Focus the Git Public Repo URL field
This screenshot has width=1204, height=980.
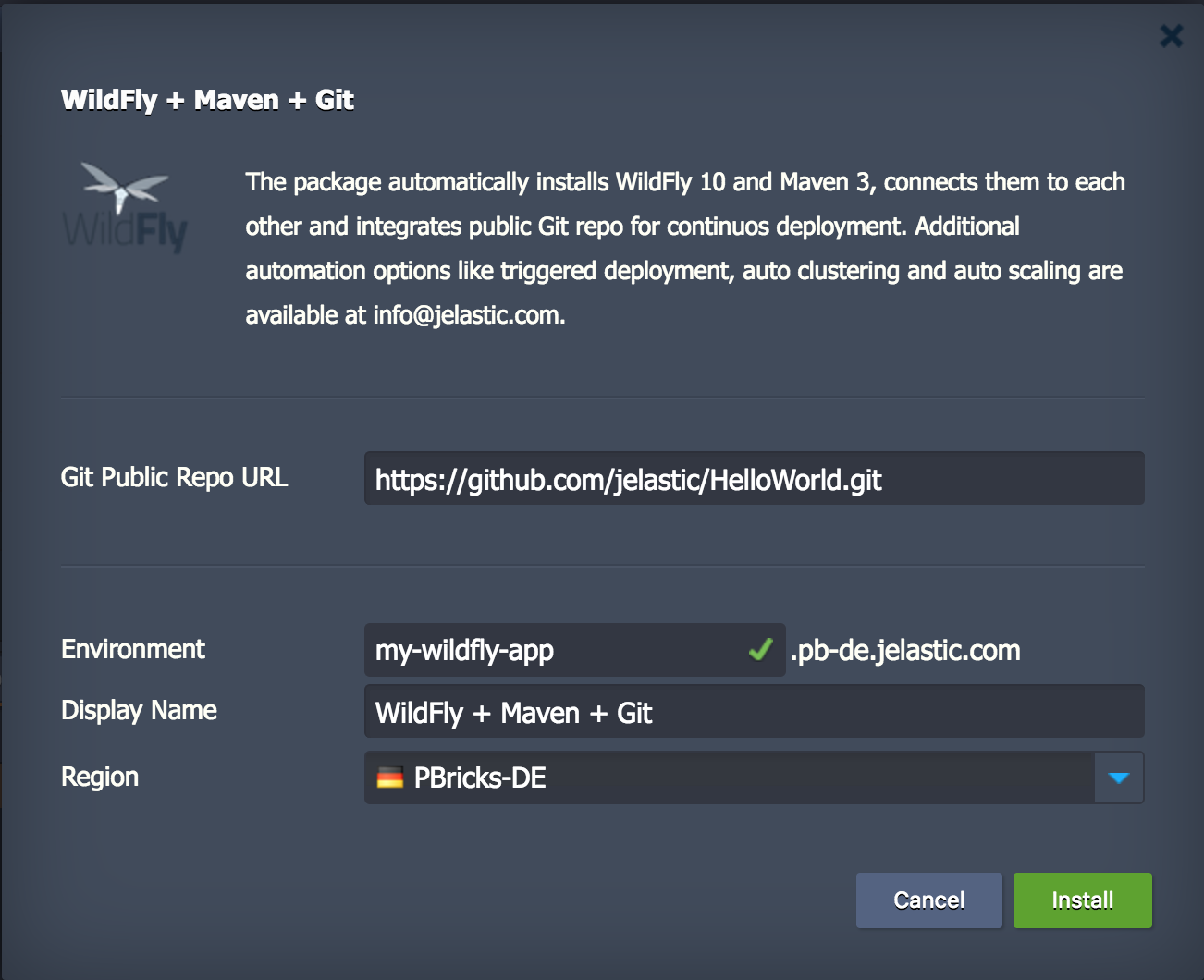click(754, 478)
